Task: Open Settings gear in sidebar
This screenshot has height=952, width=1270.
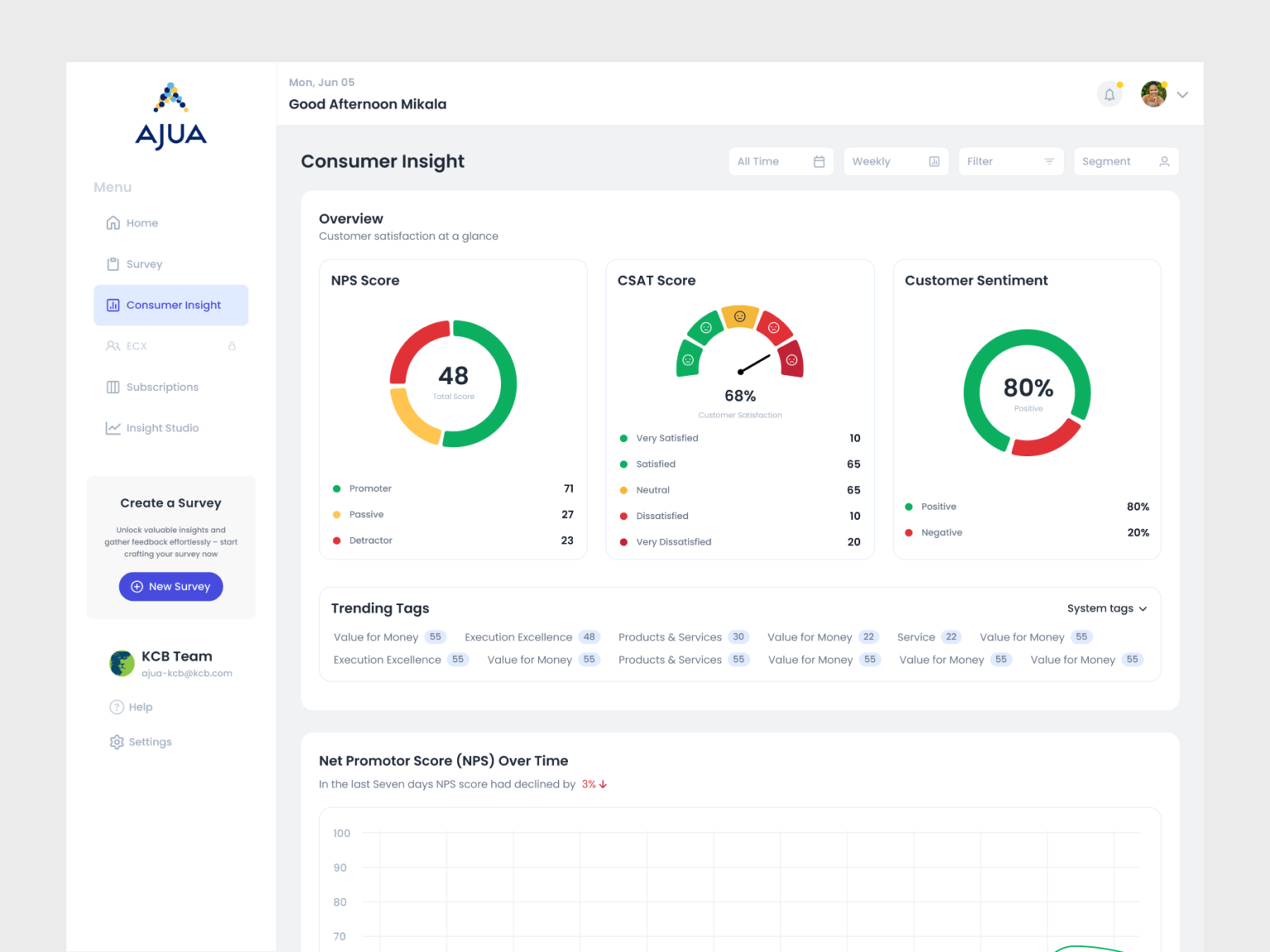Action: point(149,742)
